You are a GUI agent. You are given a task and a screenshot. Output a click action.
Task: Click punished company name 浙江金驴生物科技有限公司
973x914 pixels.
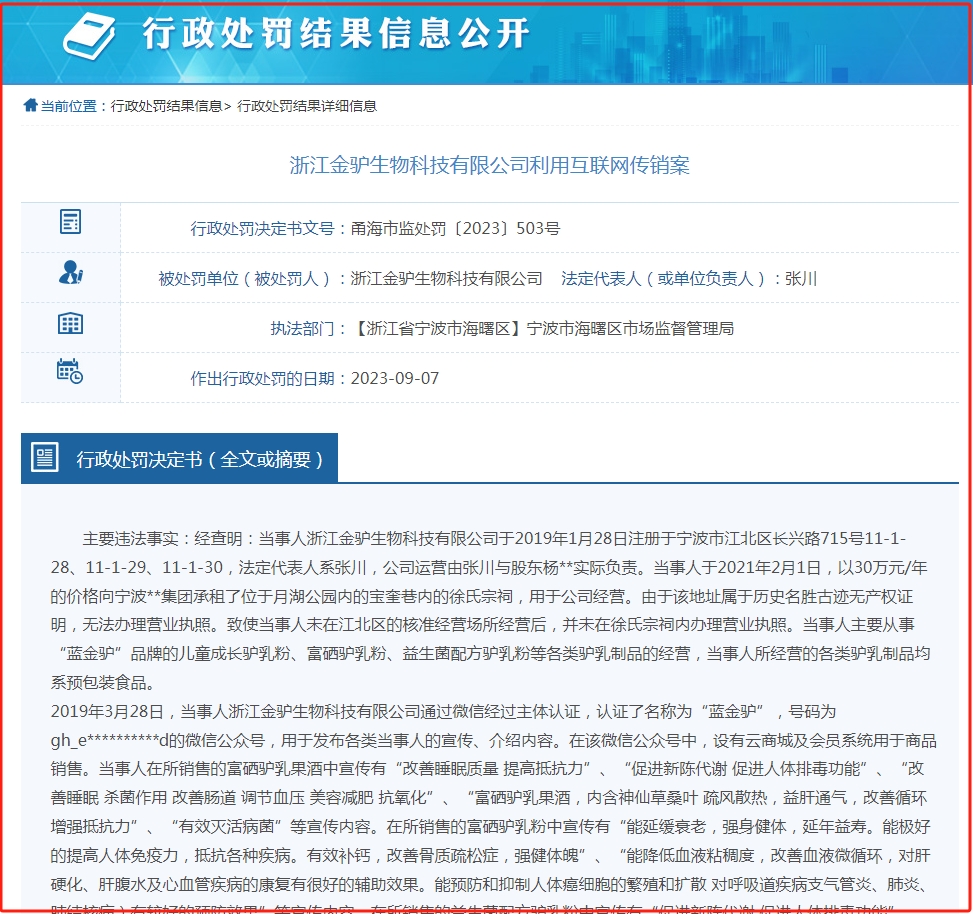point(446,278)
